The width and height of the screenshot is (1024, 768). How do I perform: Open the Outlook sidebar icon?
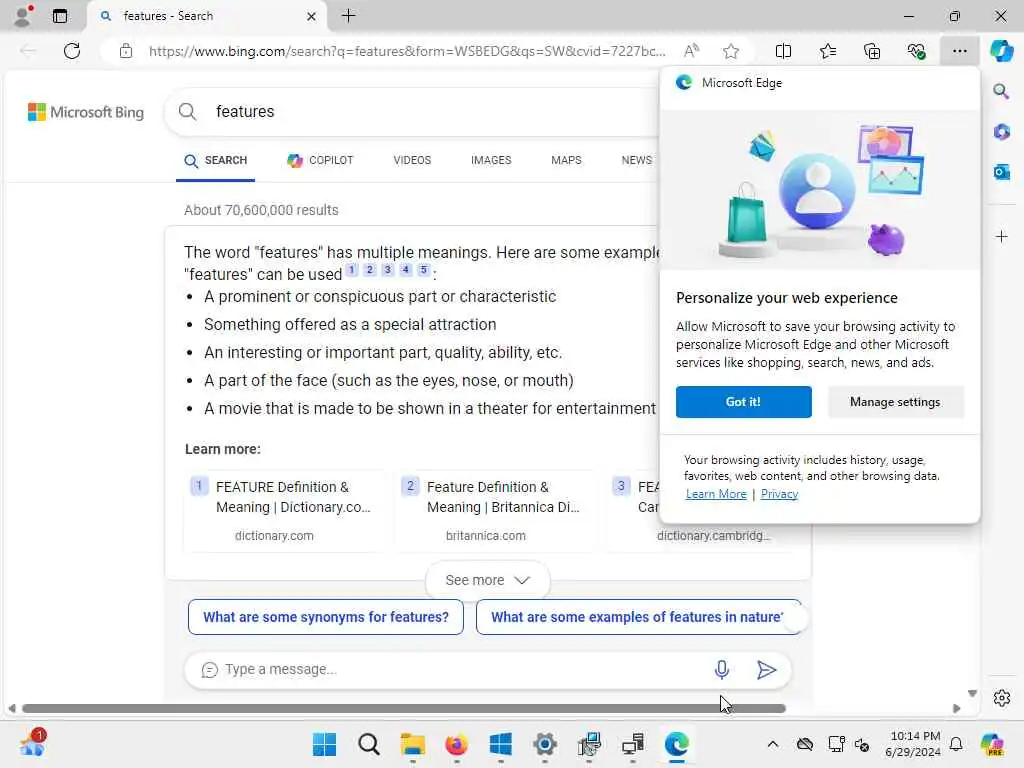click(x=1001, y=172)
